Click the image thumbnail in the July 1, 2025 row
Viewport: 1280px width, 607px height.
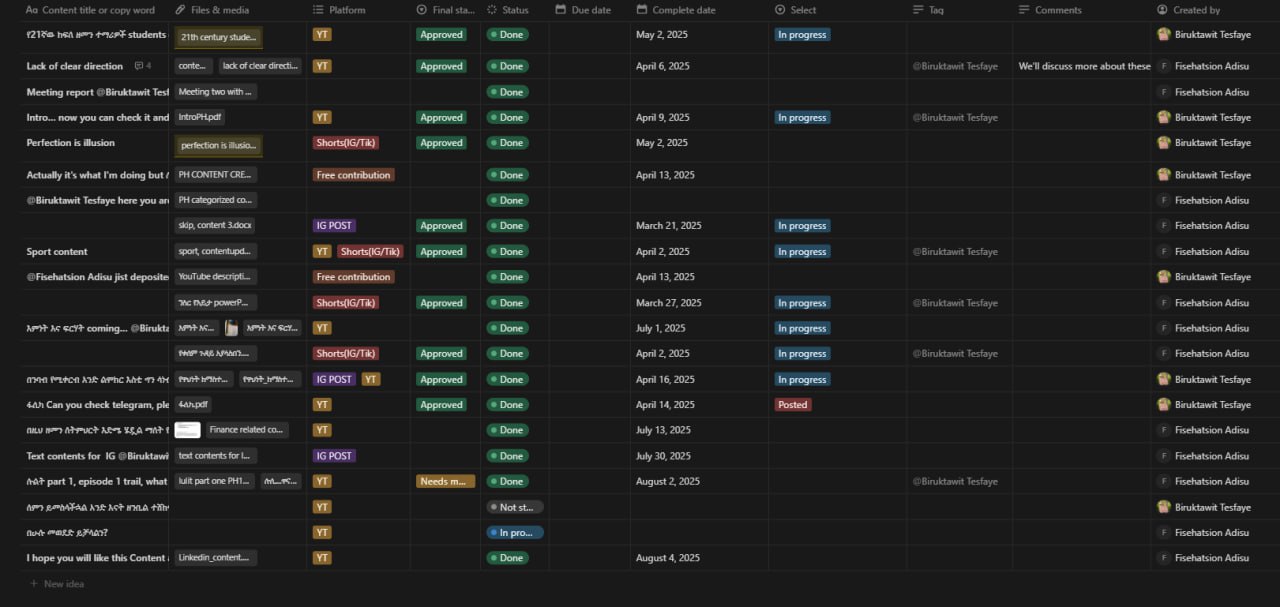(x=231, y=328)
